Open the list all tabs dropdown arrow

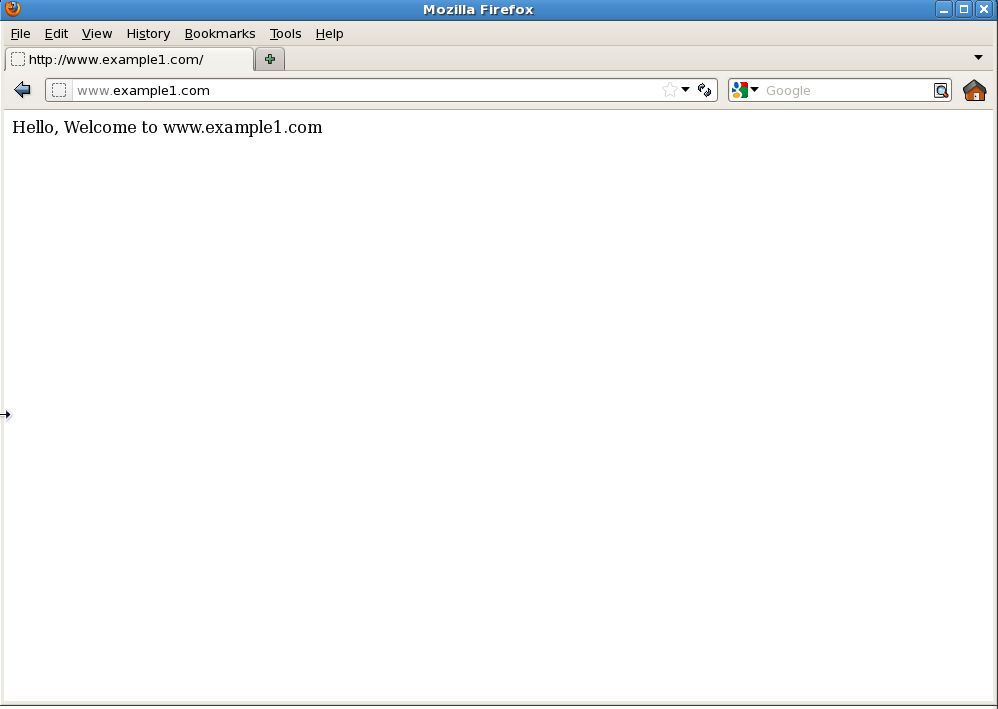978,57
